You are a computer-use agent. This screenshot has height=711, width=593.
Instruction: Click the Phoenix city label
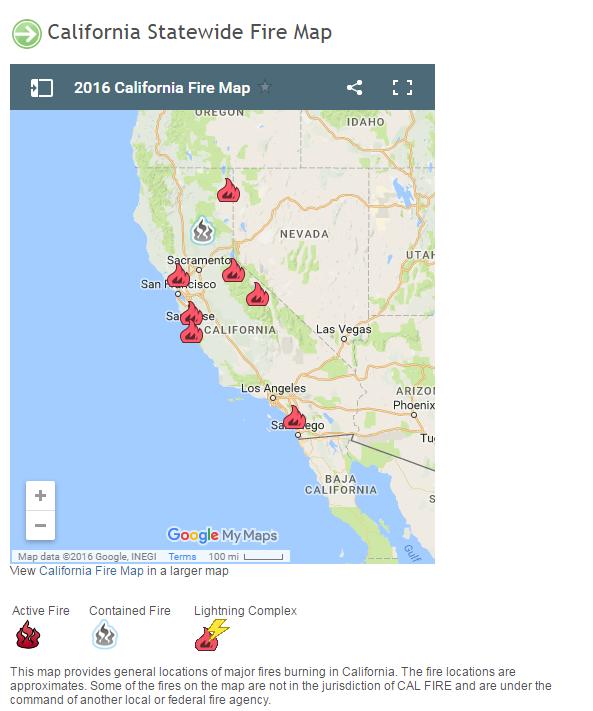(x=413, y=405)
